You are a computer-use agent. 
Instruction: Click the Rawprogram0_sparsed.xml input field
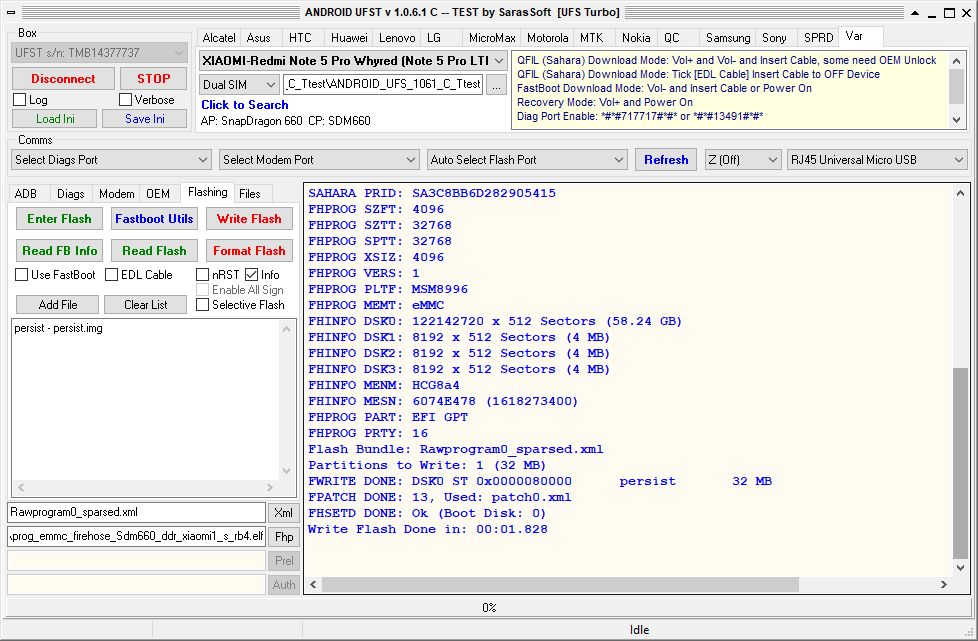[137, 513]
